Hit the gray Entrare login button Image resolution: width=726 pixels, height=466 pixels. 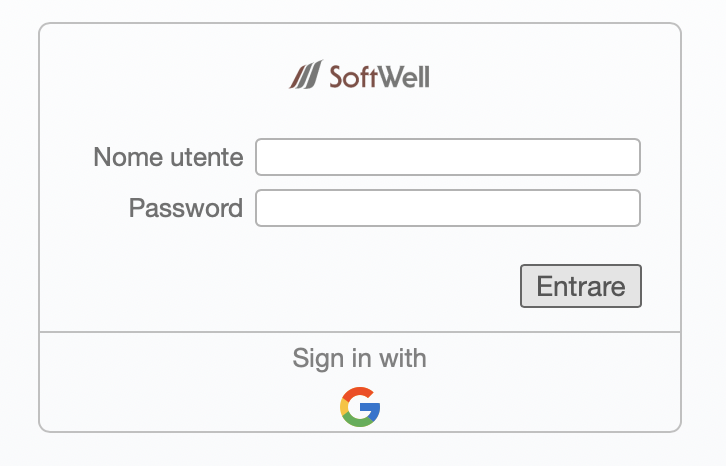580,286
